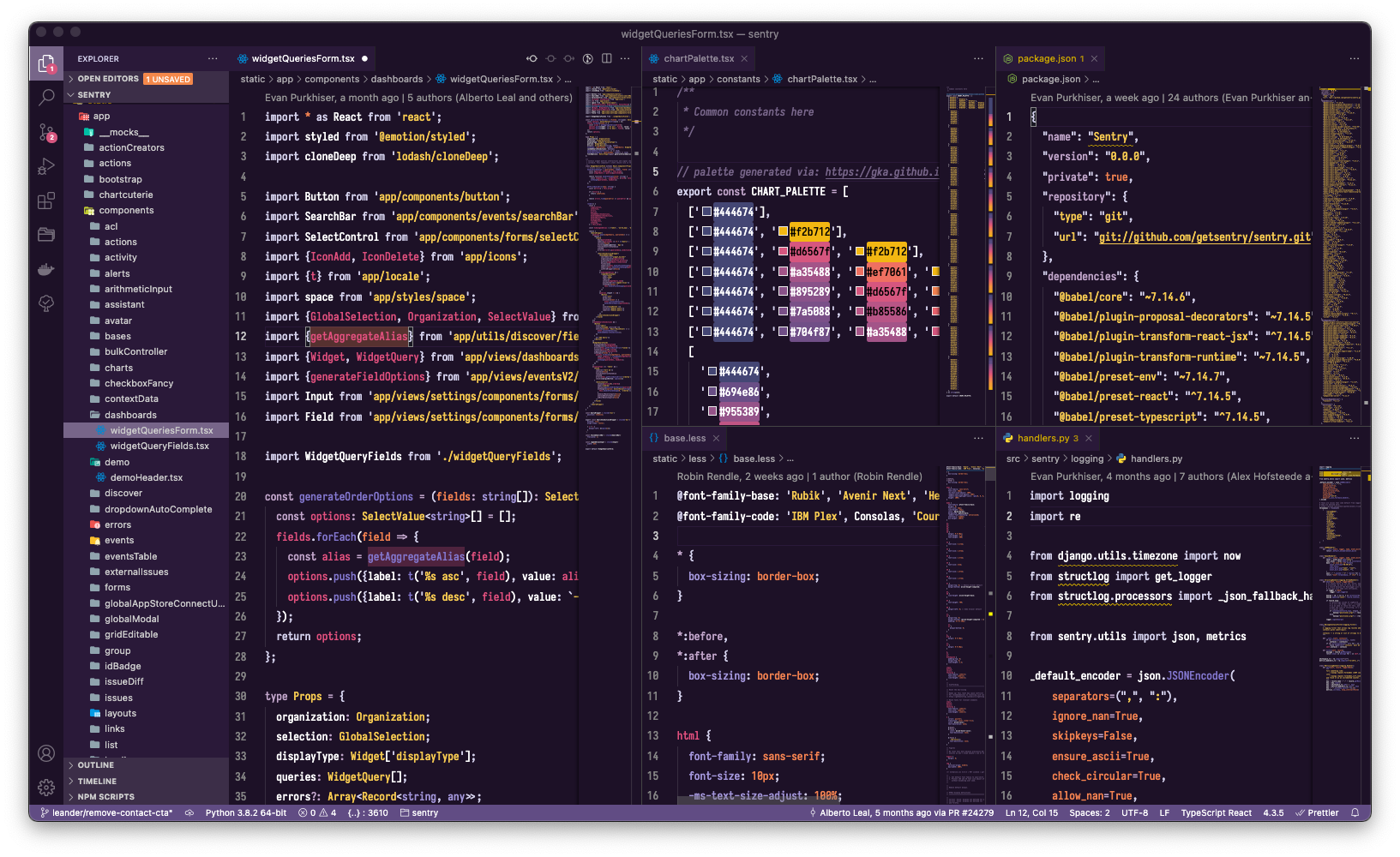This screenshot has width=1400, height=857.
Task: Open the Source Control view
Action: coord(46,132)
